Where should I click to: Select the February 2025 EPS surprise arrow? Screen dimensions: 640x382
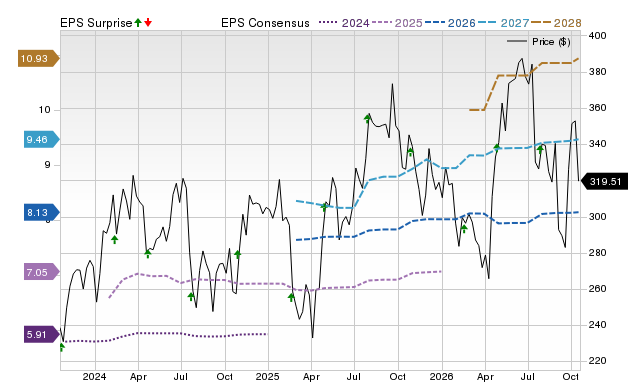point(291,297)
